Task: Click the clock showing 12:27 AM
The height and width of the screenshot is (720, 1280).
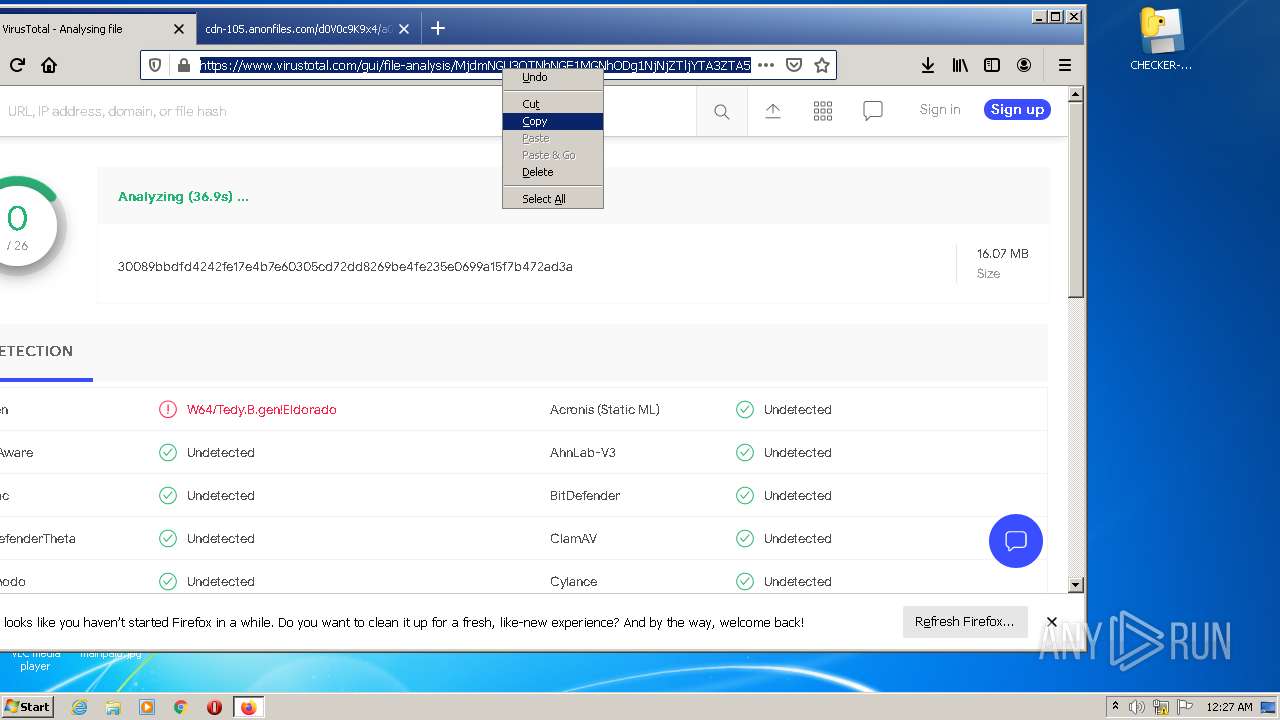Action: (x=1229, y=707)
